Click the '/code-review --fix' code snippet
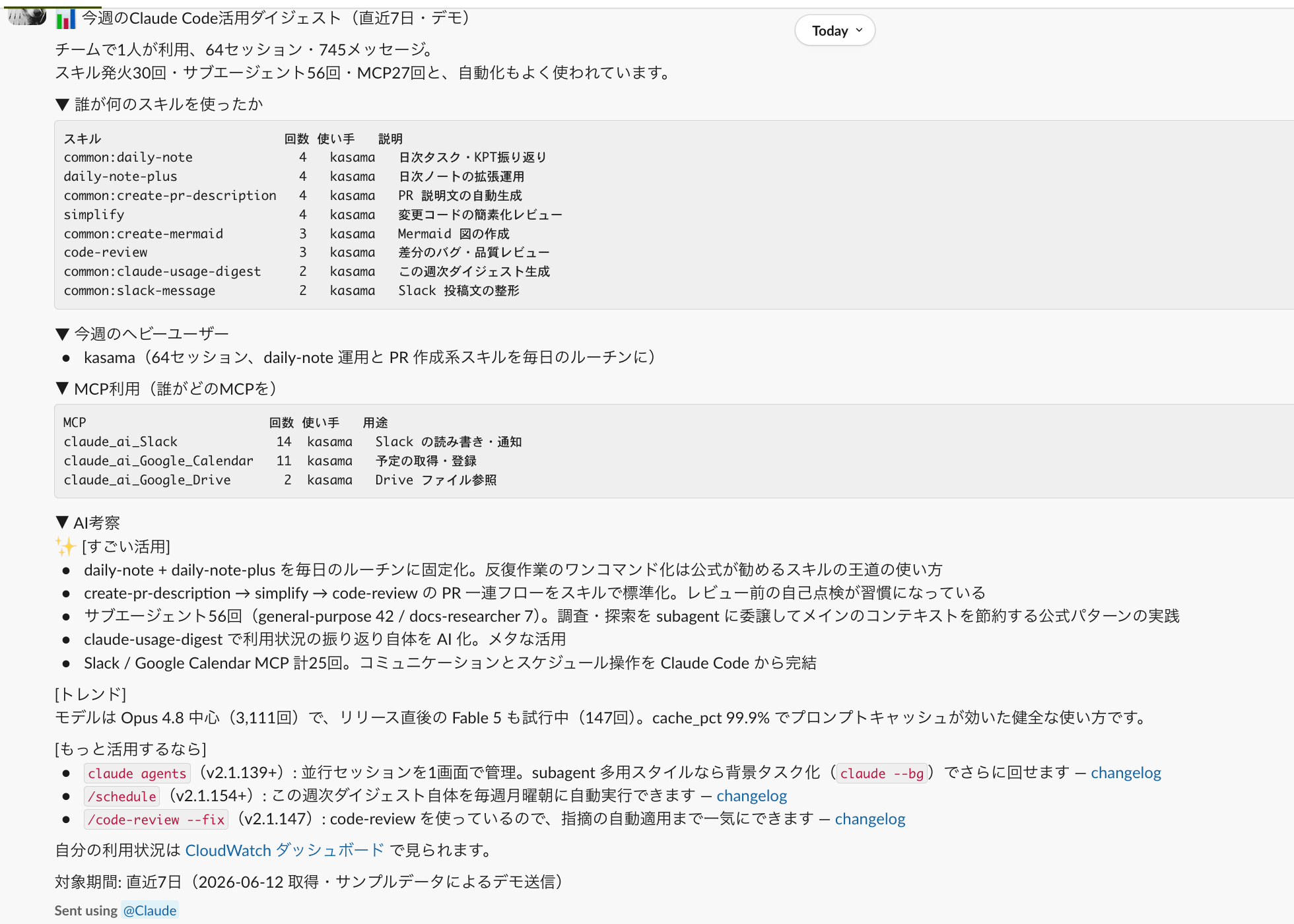 coord(156,819)
